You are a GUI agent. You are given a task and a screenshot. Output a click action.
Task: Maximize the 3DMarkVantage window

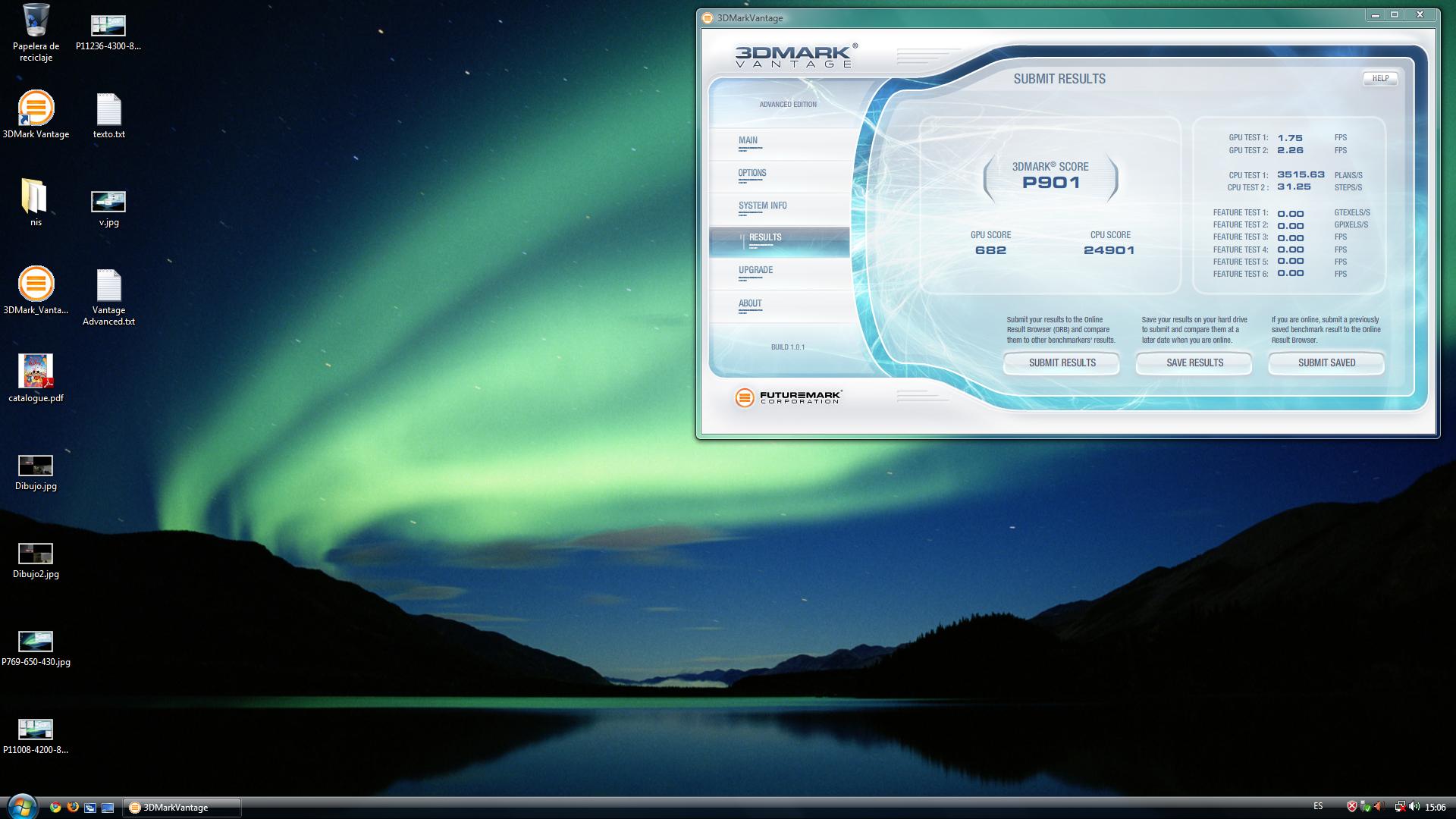pyautogui.click(x=1395, y=15)
